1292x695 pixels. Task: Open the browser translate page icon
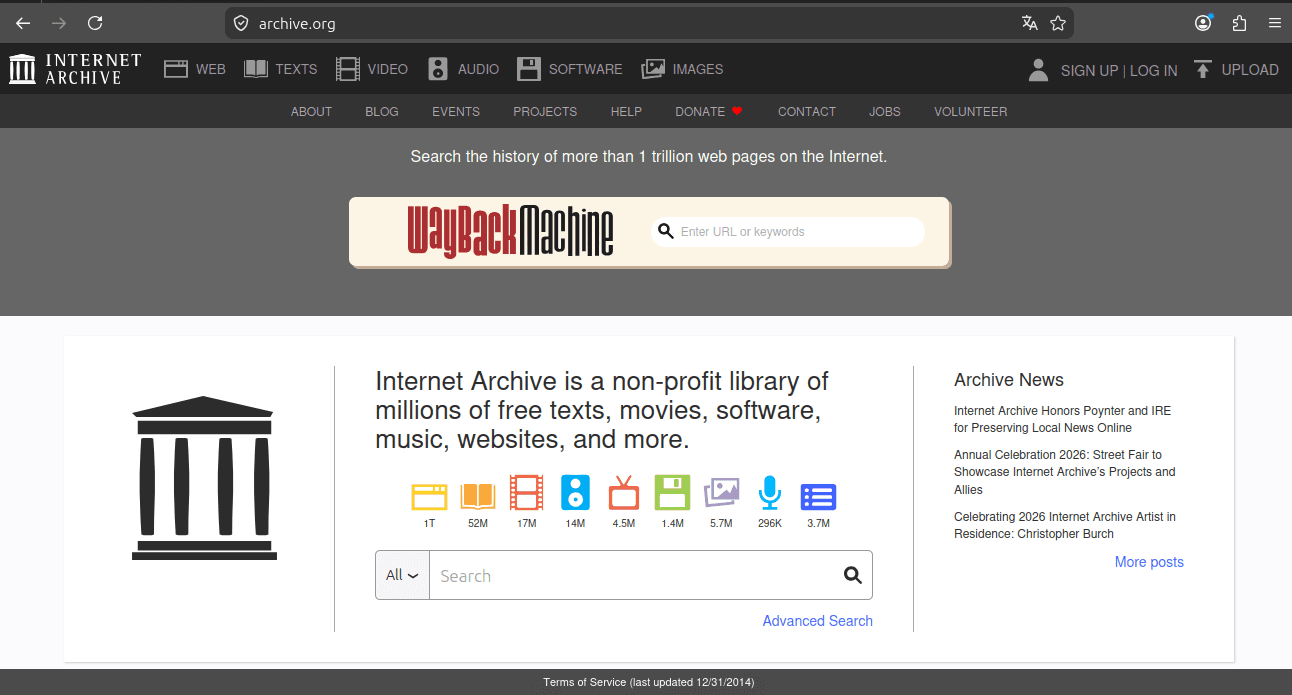point(1030,23)
